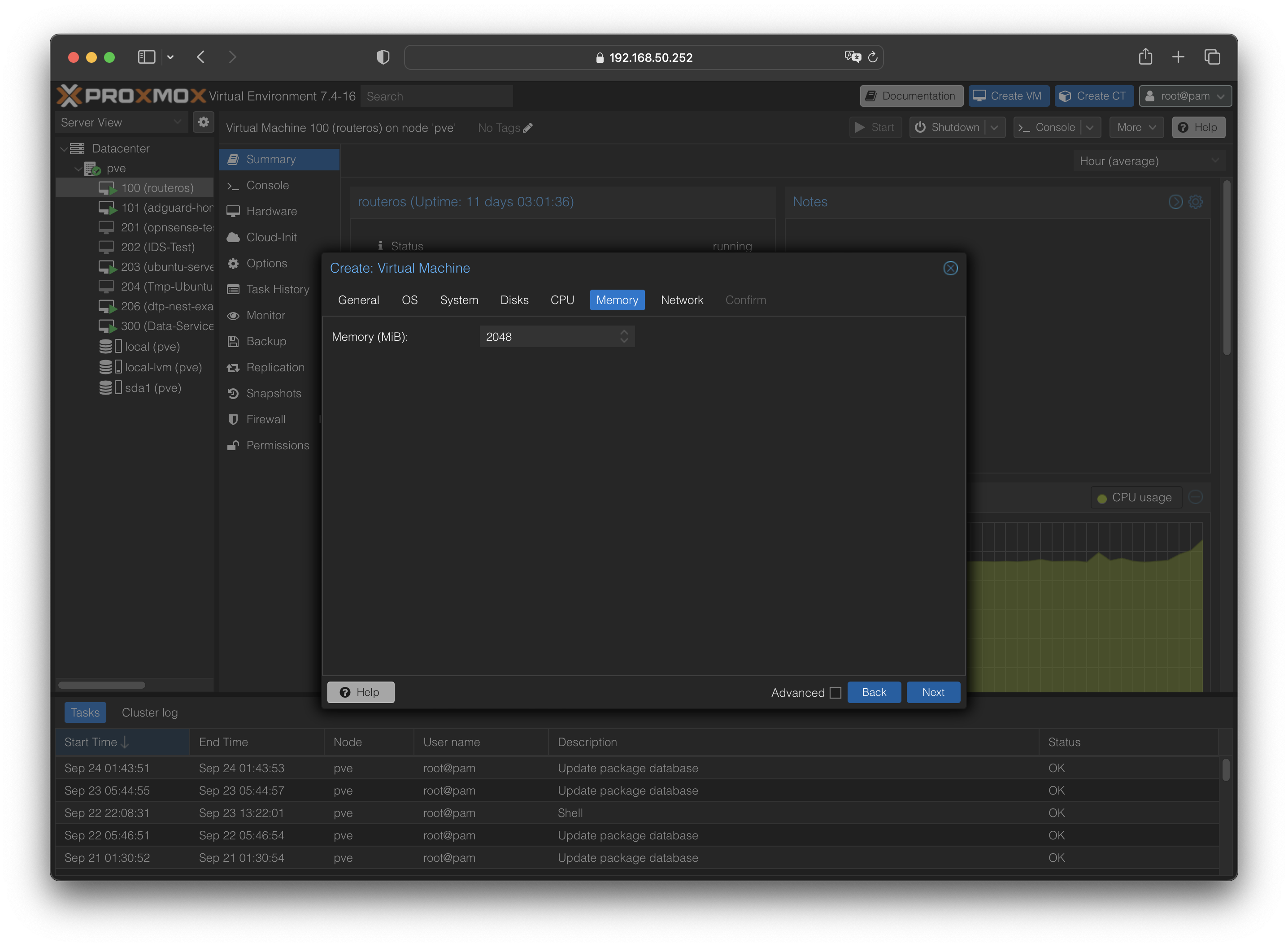The width and height of the screenshot is (1288, 947).
Task: Enable the Advanced checkbox
Action: (x=835, y=692)
